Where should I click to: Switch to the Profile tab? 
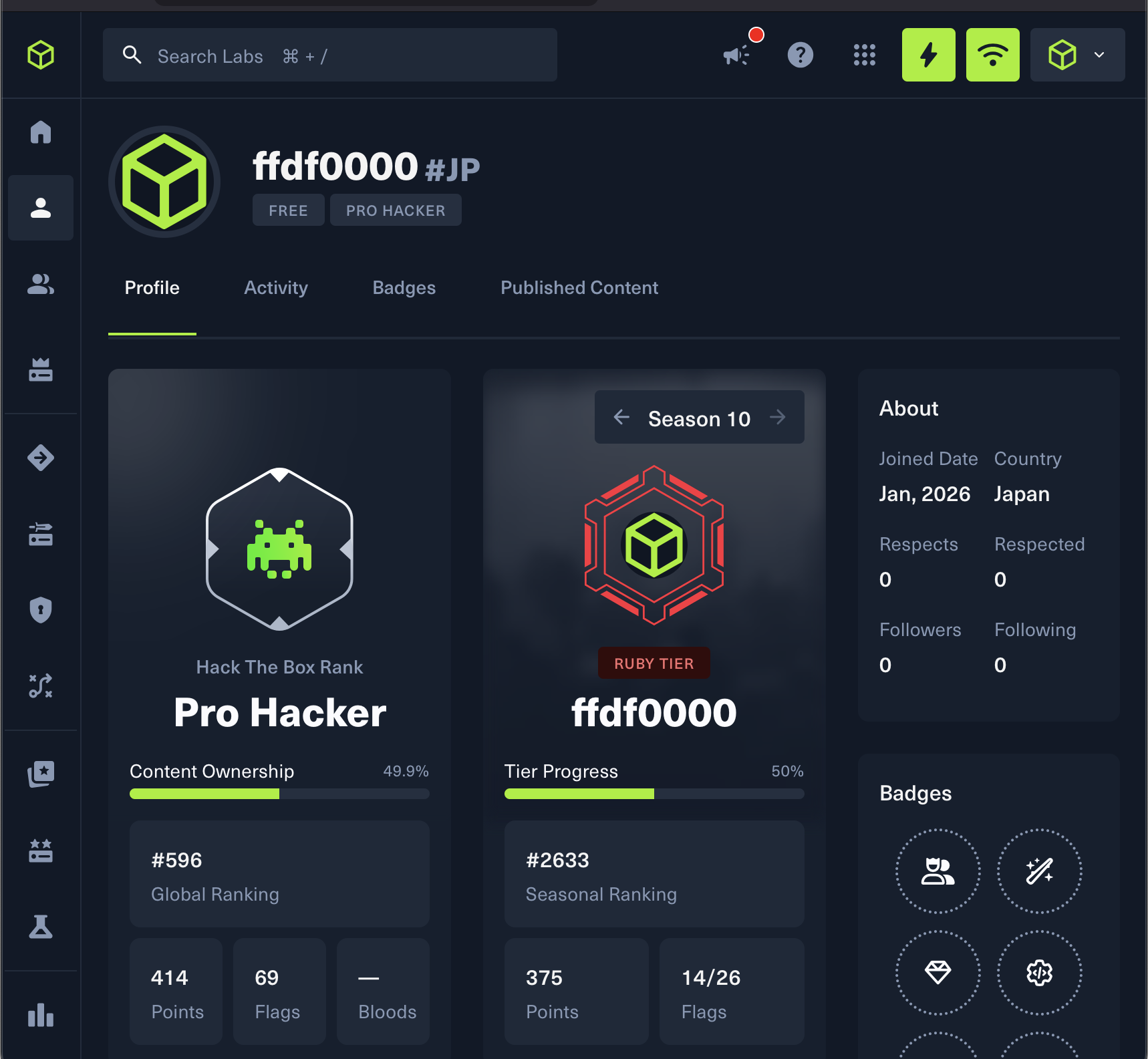[152, 288]
